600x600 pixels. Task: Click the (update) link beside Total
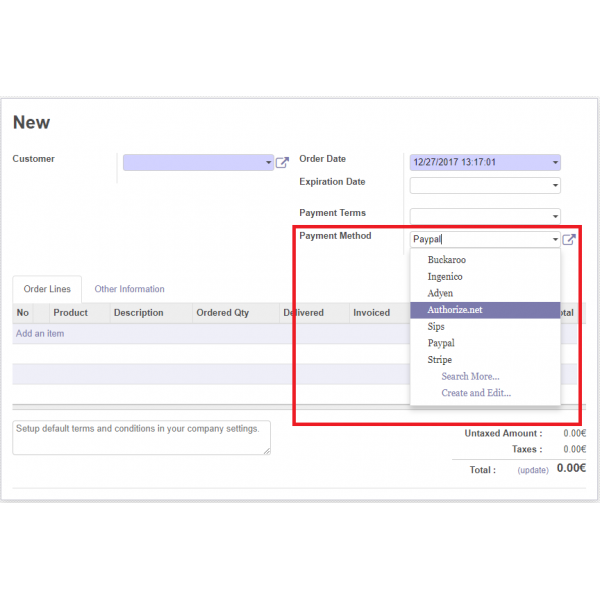[x=532, y=470]
